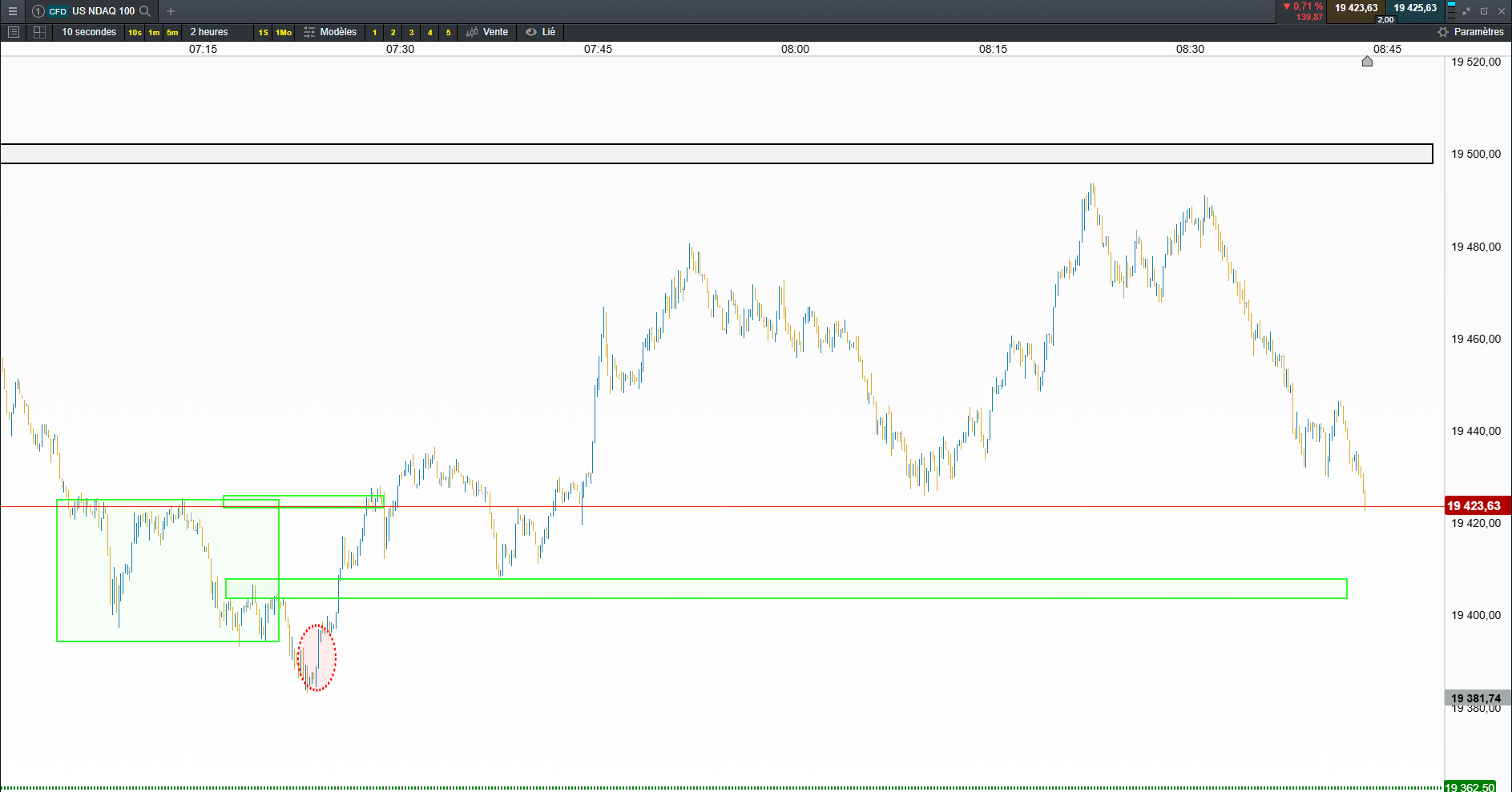
Task: Apply template number 3
Action: click(x=411, y=33)
